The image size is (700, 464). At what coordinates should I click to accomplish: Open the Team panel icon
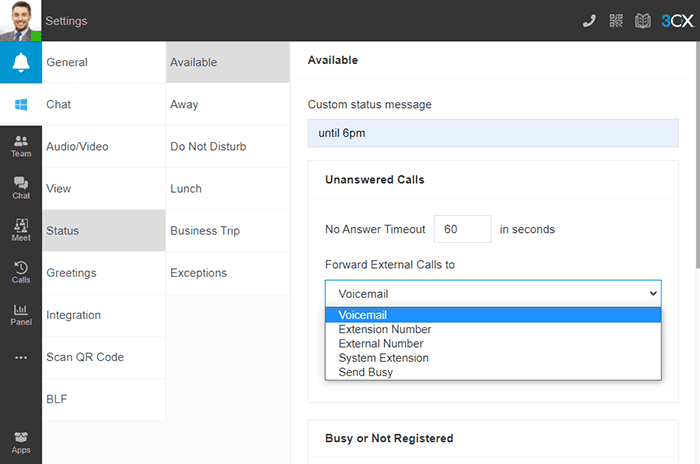click(x=21, y=146)
